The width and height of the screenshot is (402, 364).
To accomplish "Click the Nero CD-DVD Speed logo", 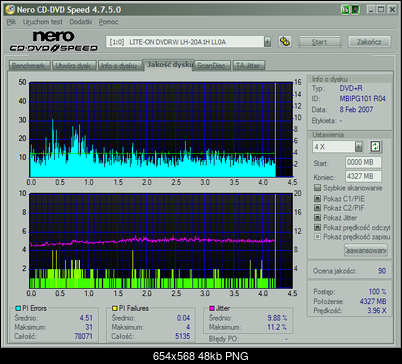I will [x=54, y=41].
